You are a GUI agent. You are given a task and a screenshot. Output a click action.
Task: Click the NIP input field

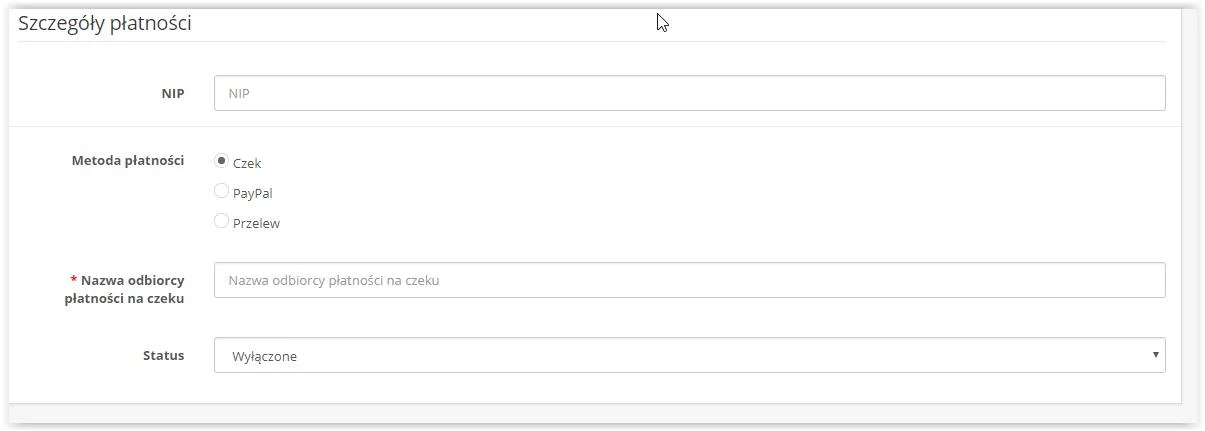[689, 93]
